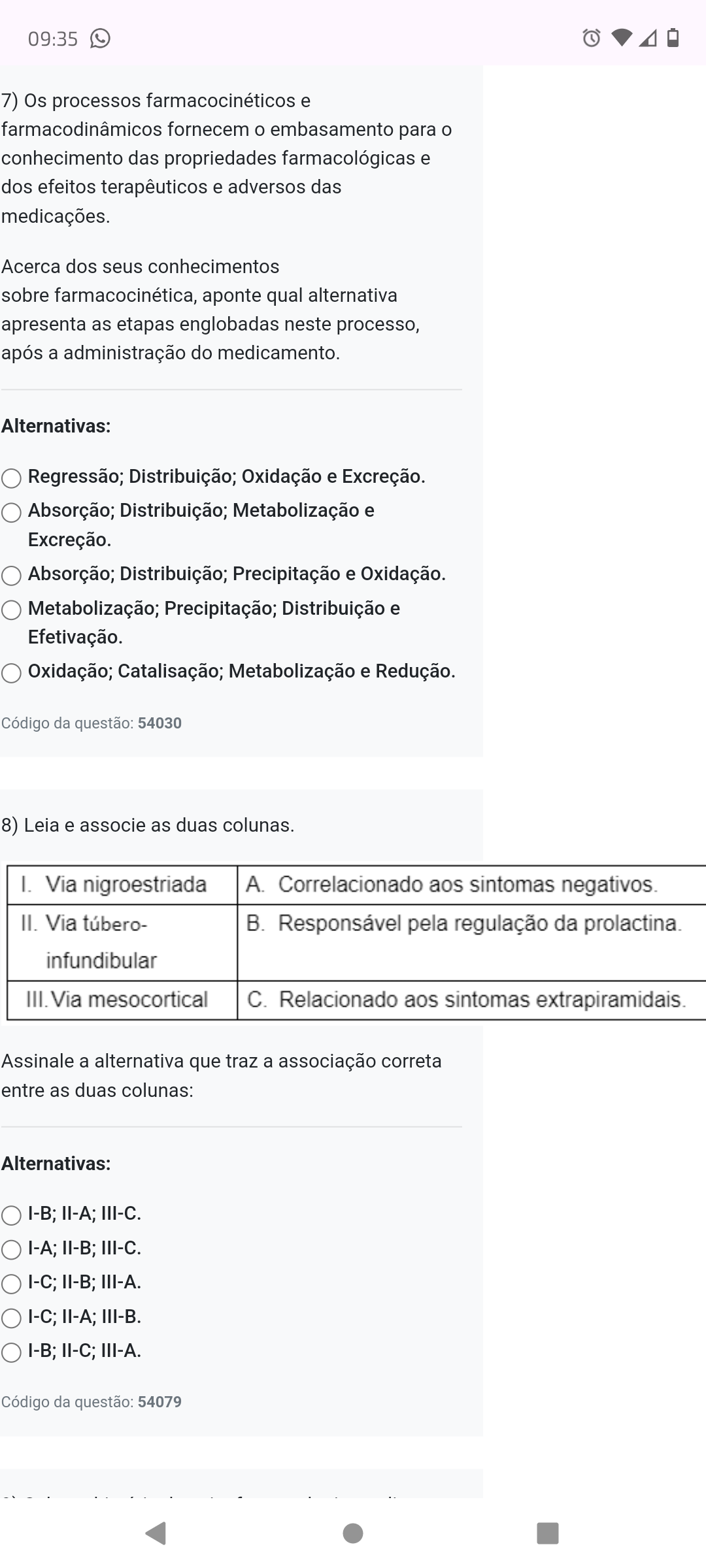Pick answer 'I-B; II-C; III-A'
This screenshot has width=706, height=1568.
pos(11,1352)
